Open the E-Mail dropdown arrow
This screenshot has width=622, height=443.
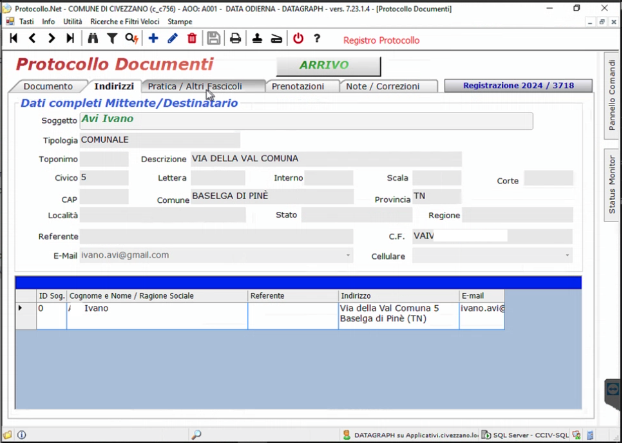point(347,256)
